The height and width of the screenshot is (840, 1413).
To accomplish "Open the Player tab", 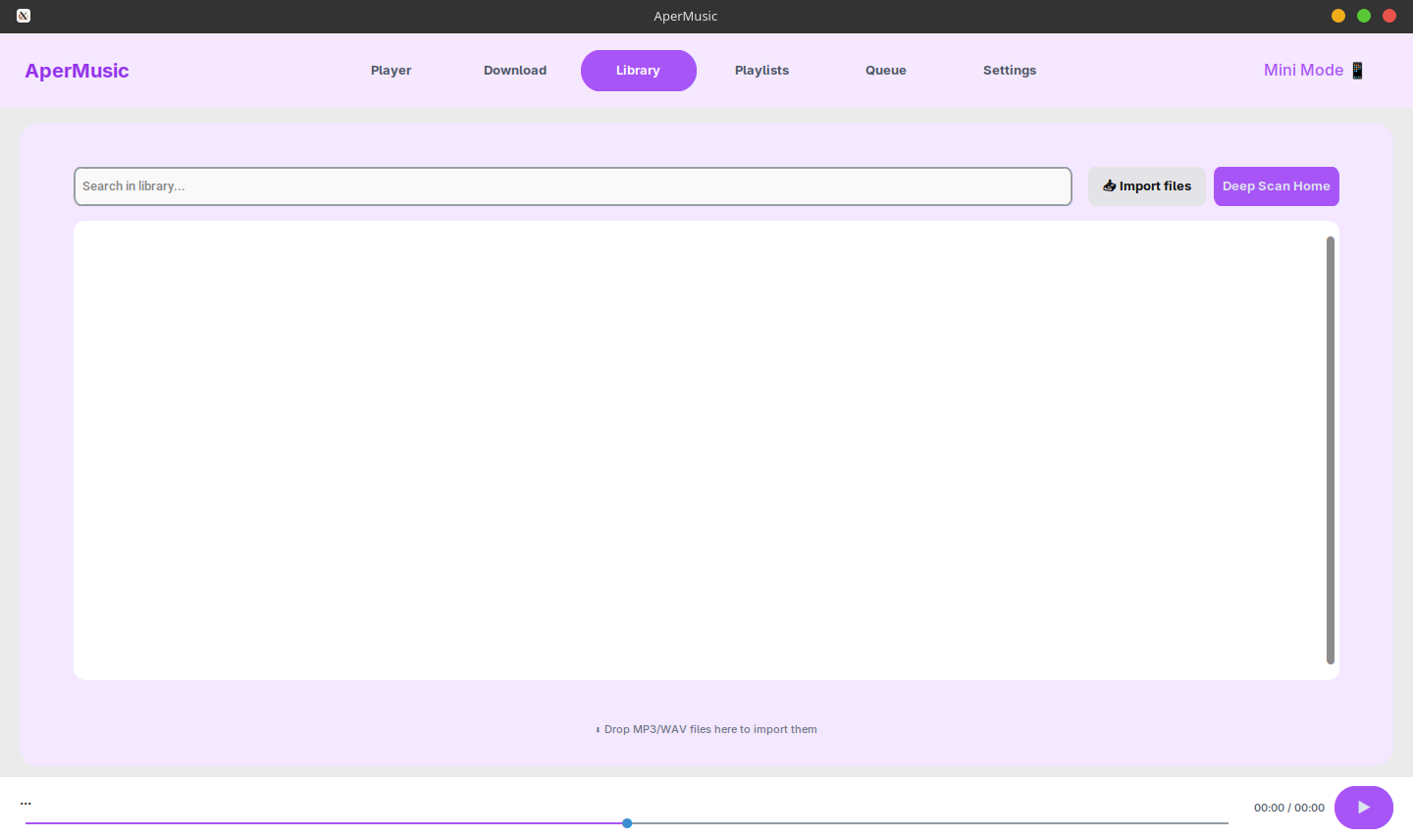I will pos(391,71).
